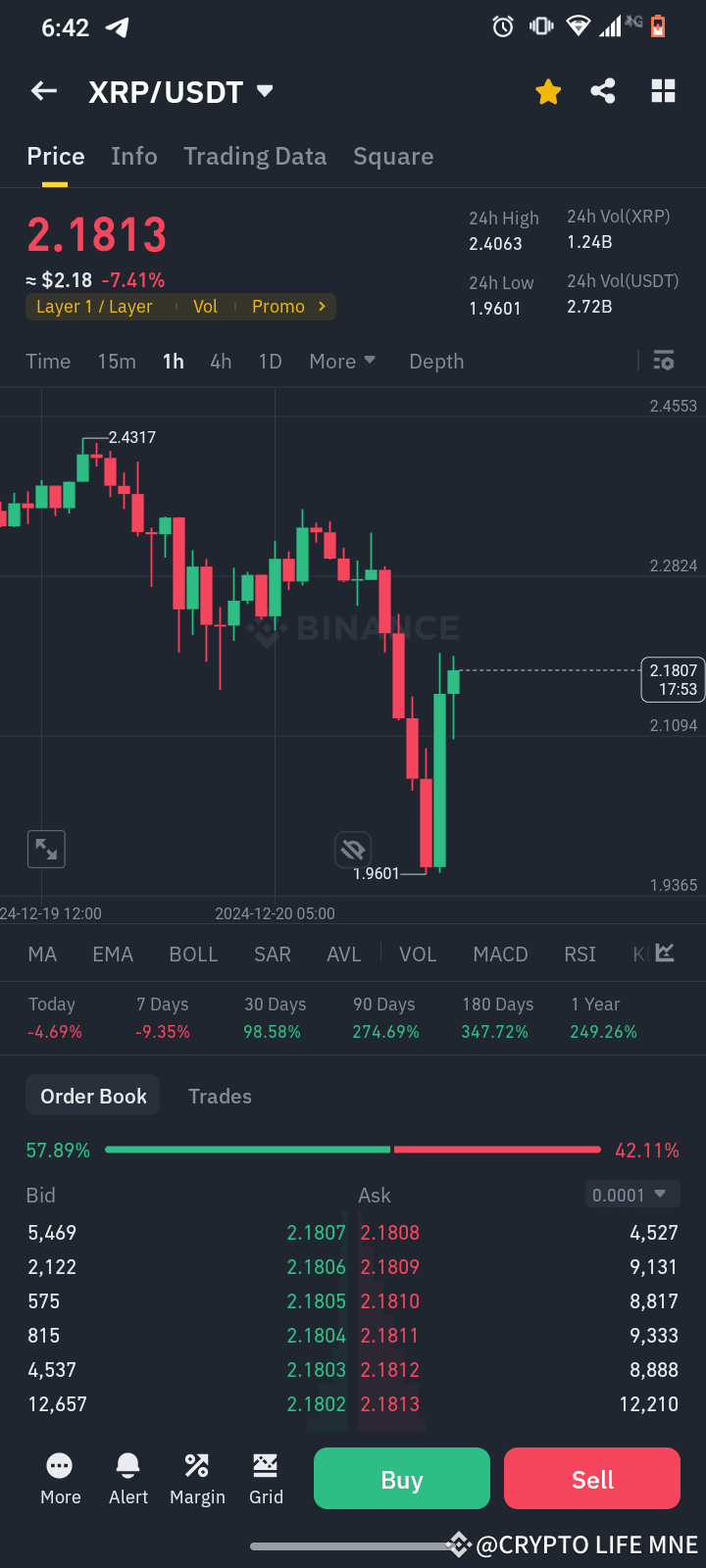706x1568 pixels.
Task: Open chart settings via the filter icon
Action: 664,361
